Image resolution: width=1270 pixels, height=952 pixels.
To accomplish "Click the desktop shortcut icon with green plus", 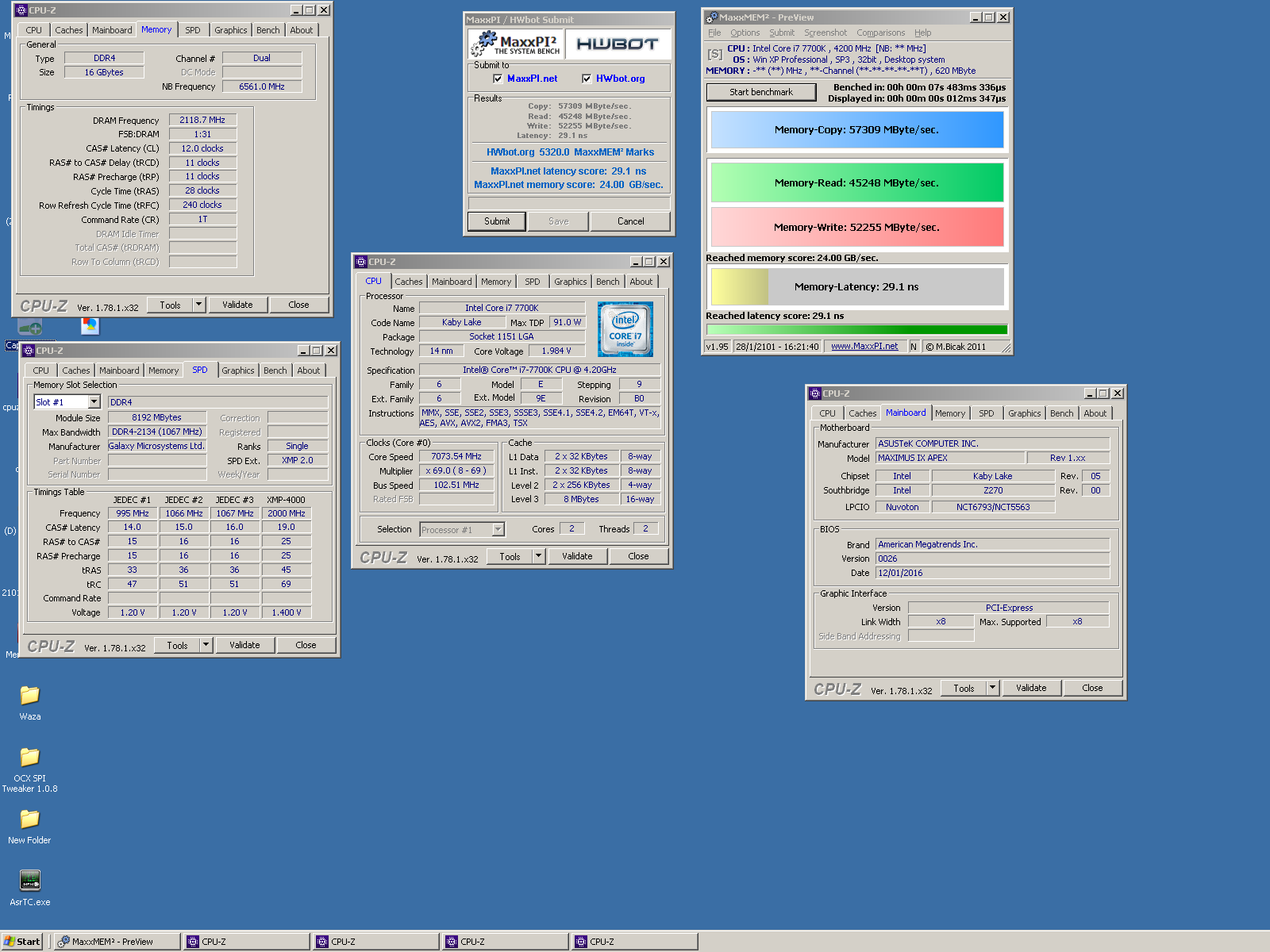I will tap(30, 327).
